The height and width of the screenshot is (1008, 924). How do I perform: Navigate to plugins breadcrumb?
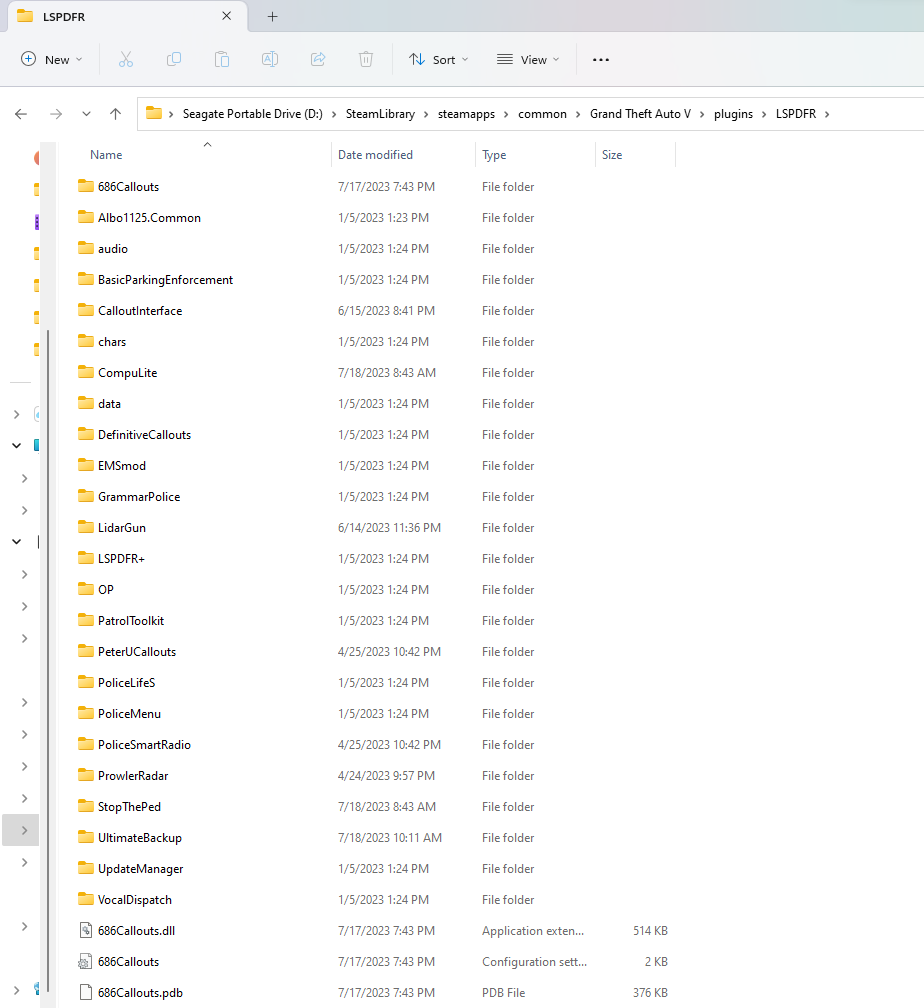(733, 114)
